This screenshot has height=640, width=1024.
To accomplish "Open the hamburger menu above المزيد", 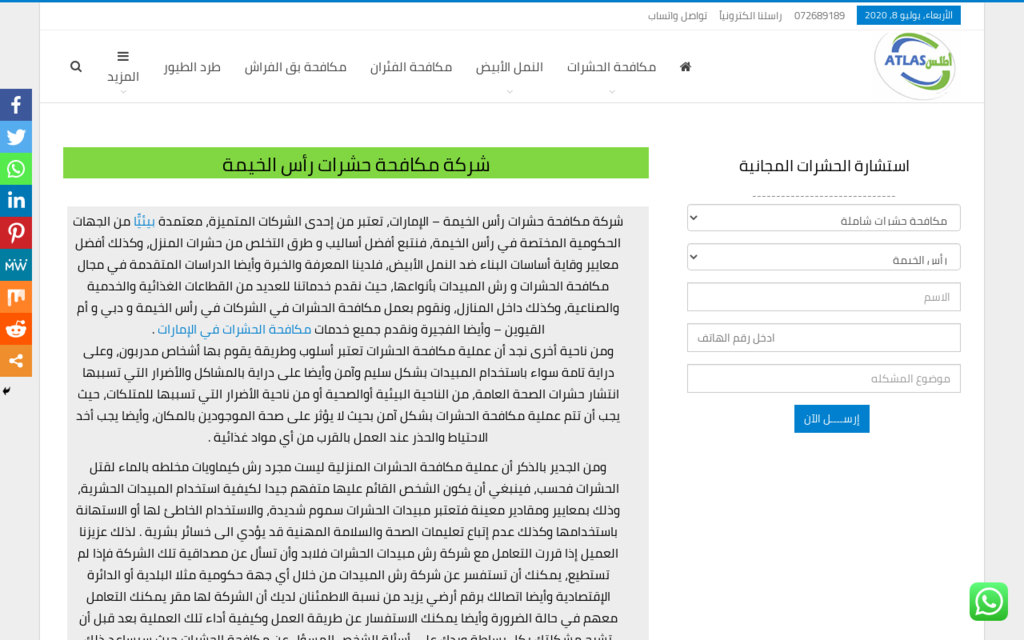I will click(x=123, y=56).
